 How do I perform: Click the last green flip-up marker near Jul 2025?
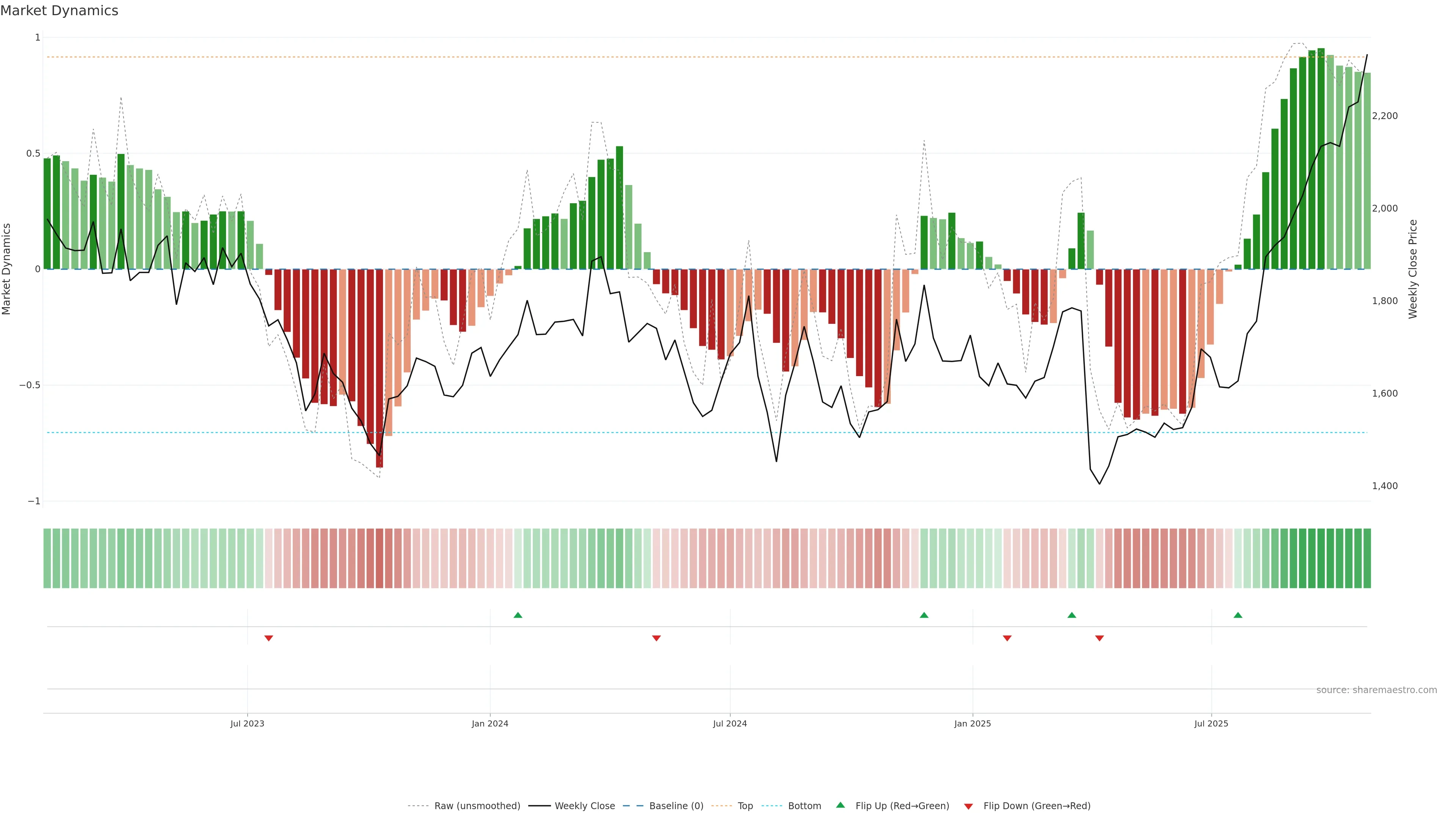coord(1238,615)
